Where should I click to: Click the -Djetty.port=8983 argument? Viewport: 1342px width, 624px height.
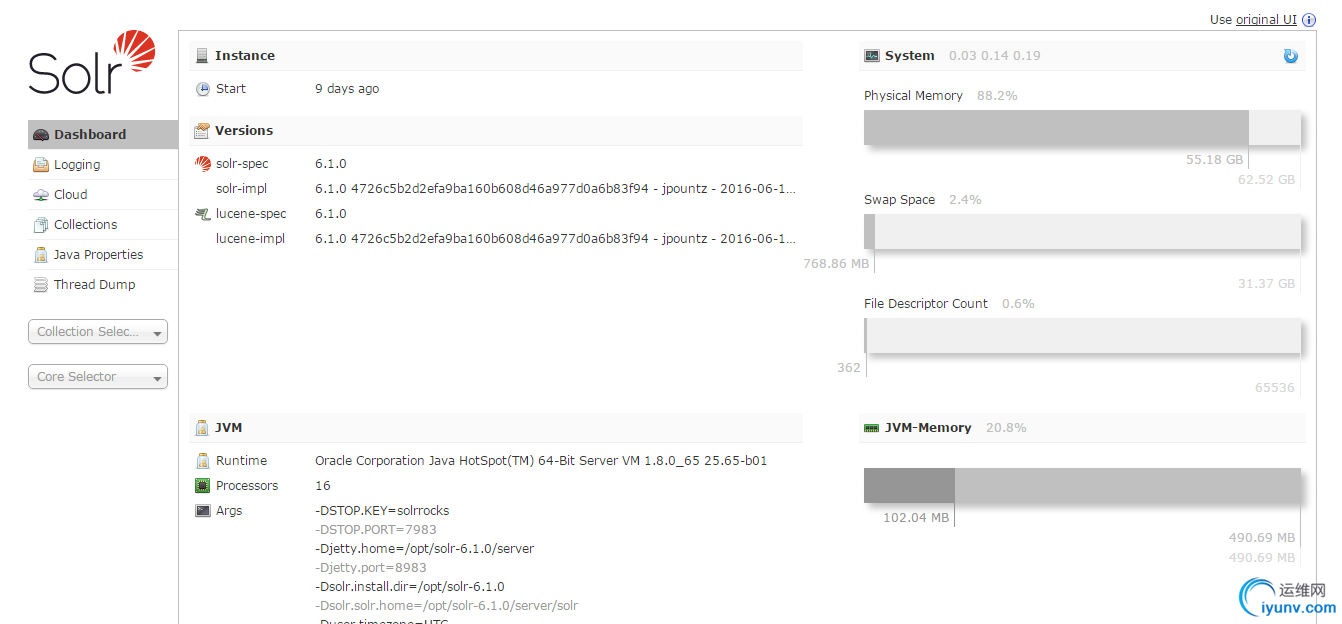pyautogui.click(x=371, y=568)
